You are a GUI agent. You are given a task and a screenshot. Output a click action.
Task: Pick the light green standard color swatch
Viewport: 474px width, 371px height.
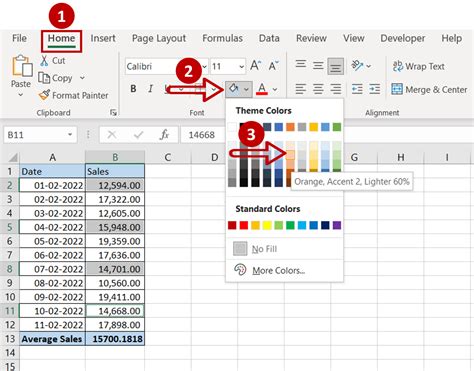click(x=279, y=225)
